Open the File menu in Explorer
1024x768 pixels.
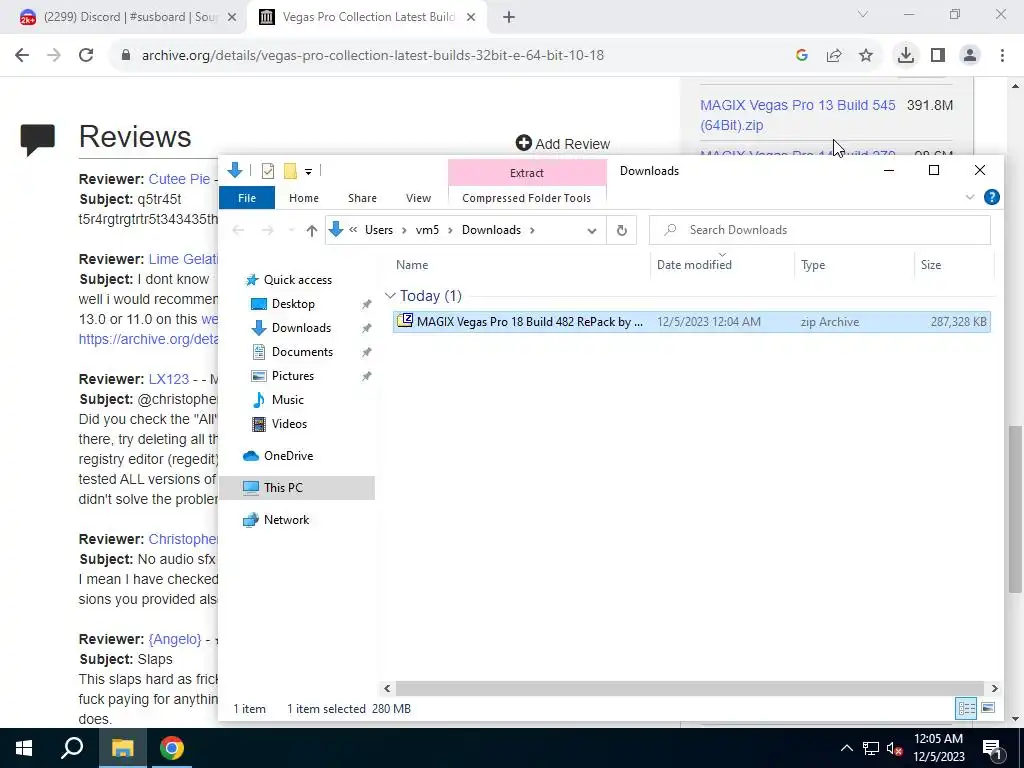[x=247, y=198]
